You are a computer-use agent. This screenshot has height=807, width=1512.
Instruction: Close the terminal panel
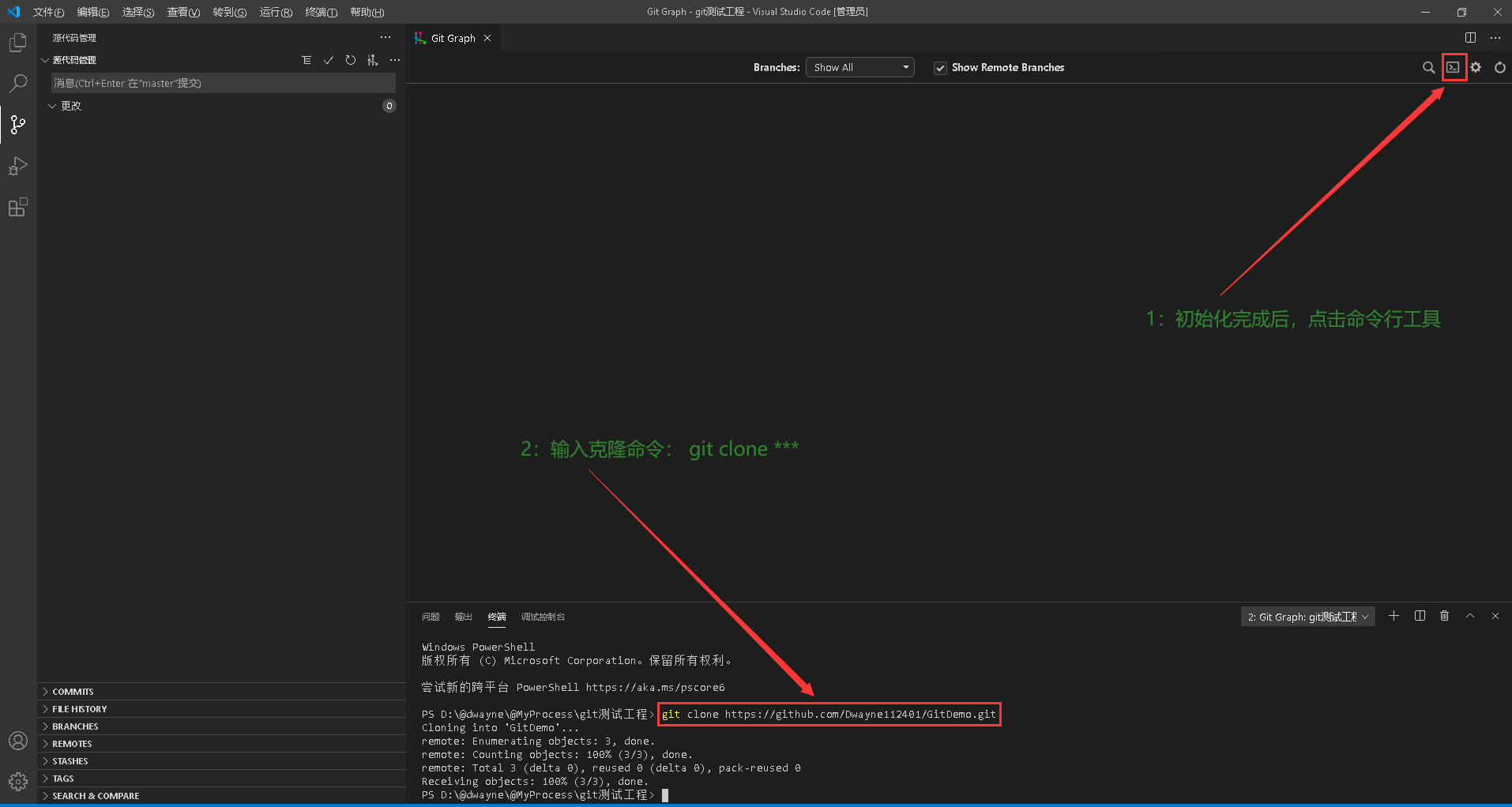(x=1495, y=616)
